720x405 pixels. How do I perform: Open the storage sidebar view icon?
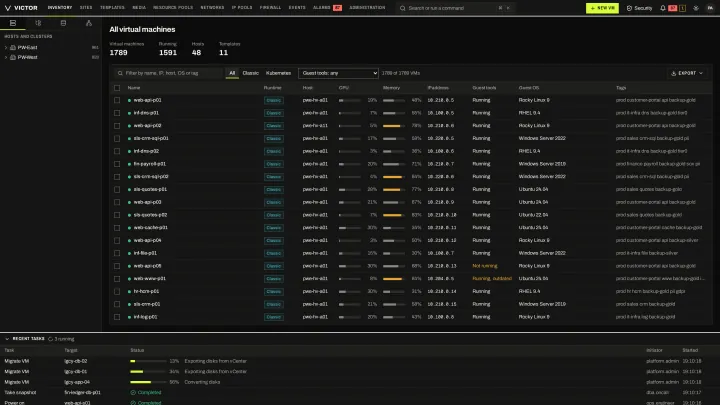click(x=63, y=23)
